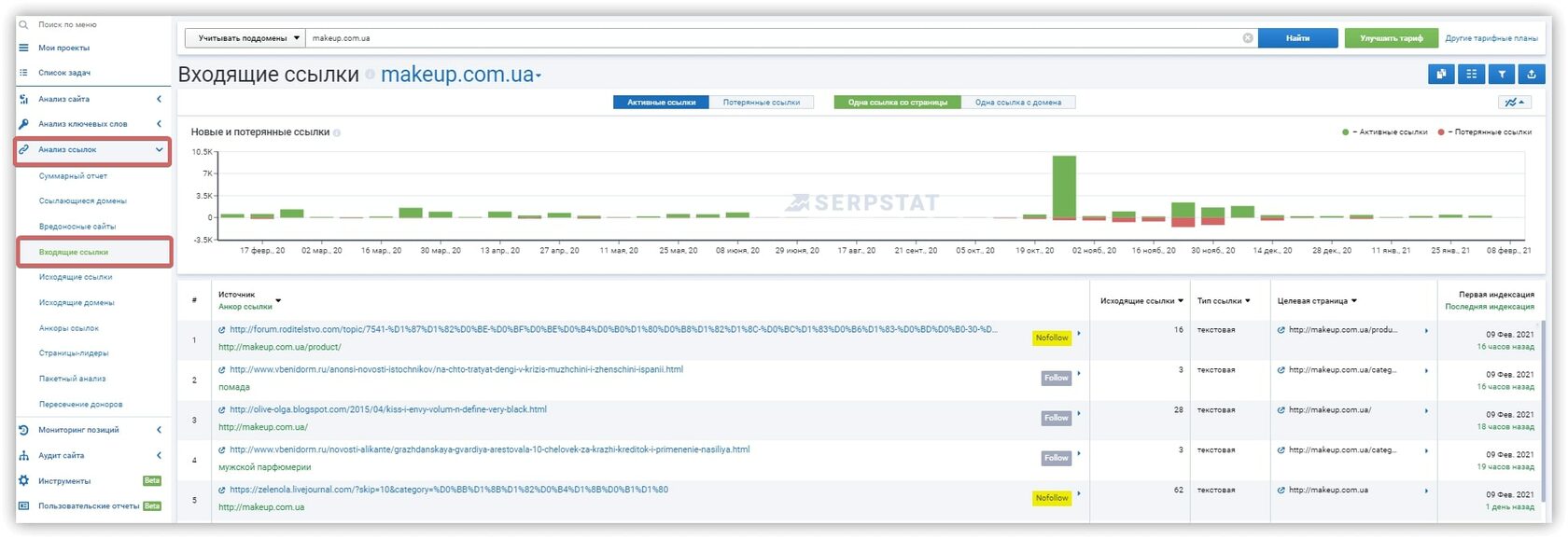Open 'Исходящие ссылки' column sort dropdown
Viewport: 1568px width, 539px height.
click(1181, 301)
